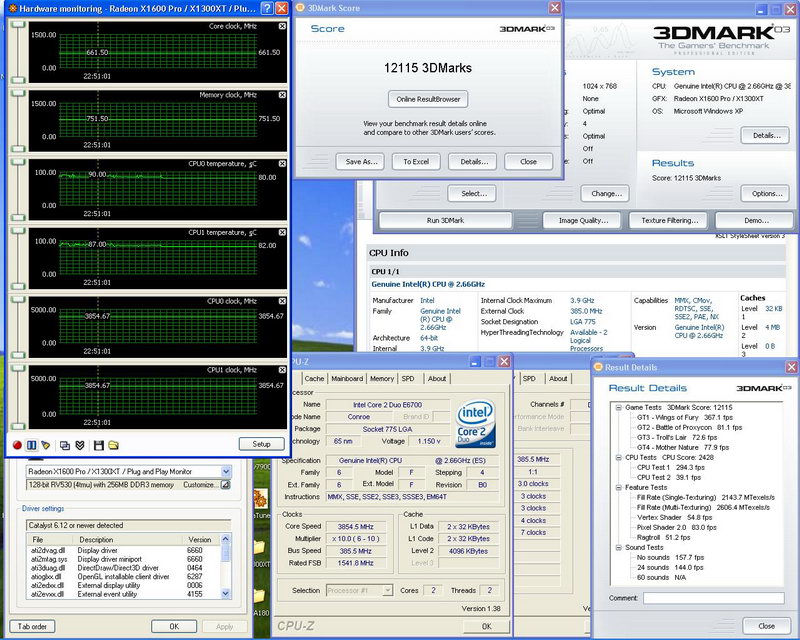Viewport: 800px width, 640px height.
Task: Open Image Quality settings
Action: tap(583, 220)
